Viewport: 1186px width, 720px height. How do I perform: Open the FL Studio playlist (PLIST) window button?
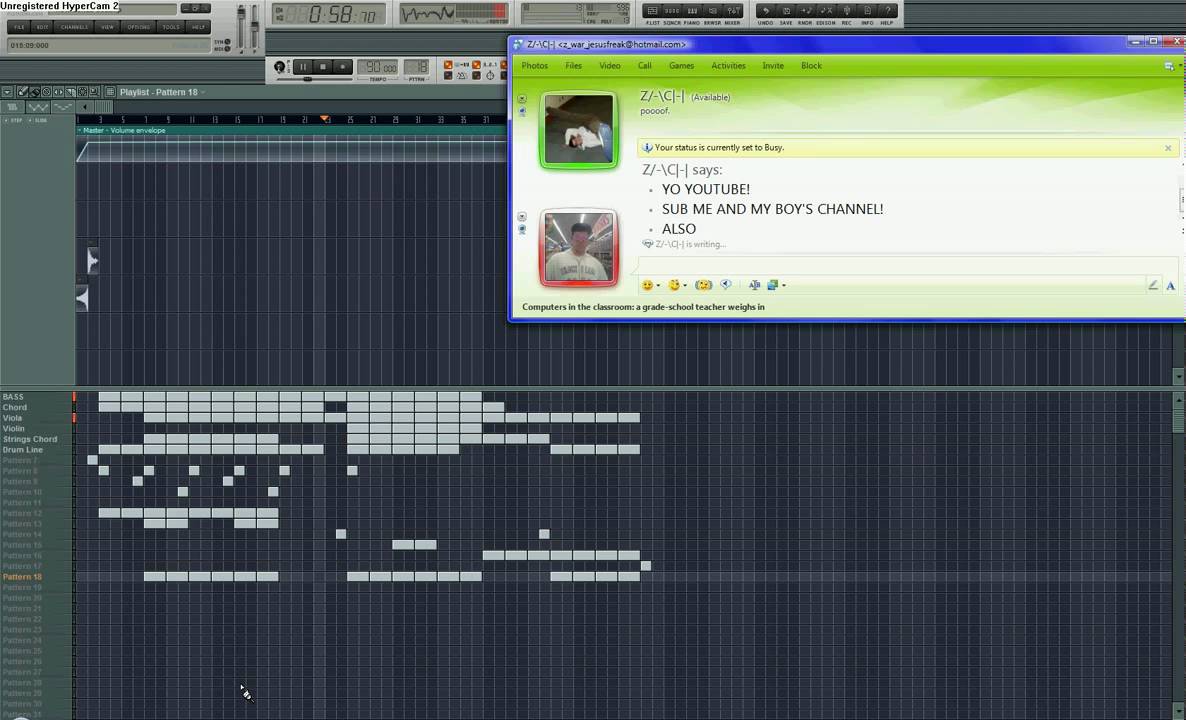(652, 11)
